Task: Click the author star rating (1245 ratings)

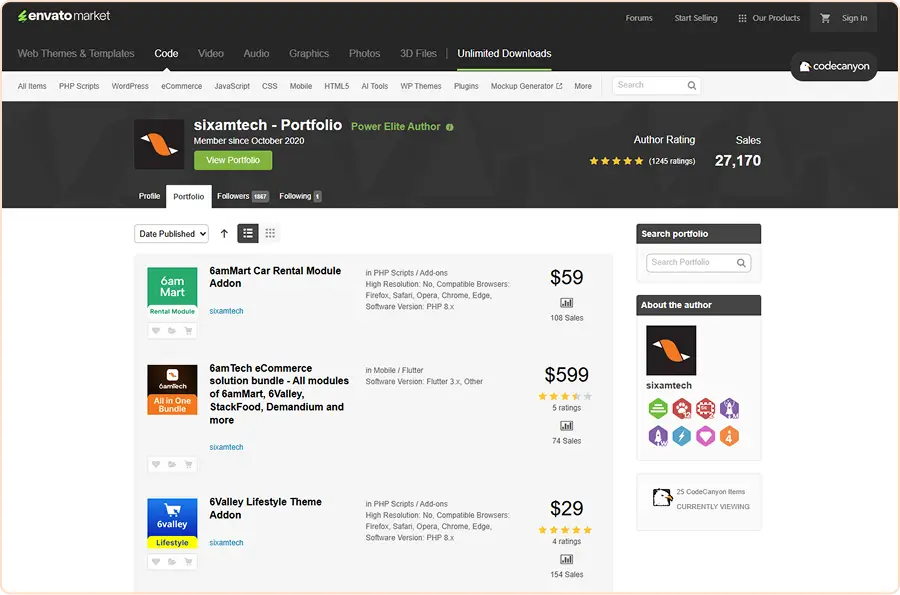Action: (x=642, y=161)
